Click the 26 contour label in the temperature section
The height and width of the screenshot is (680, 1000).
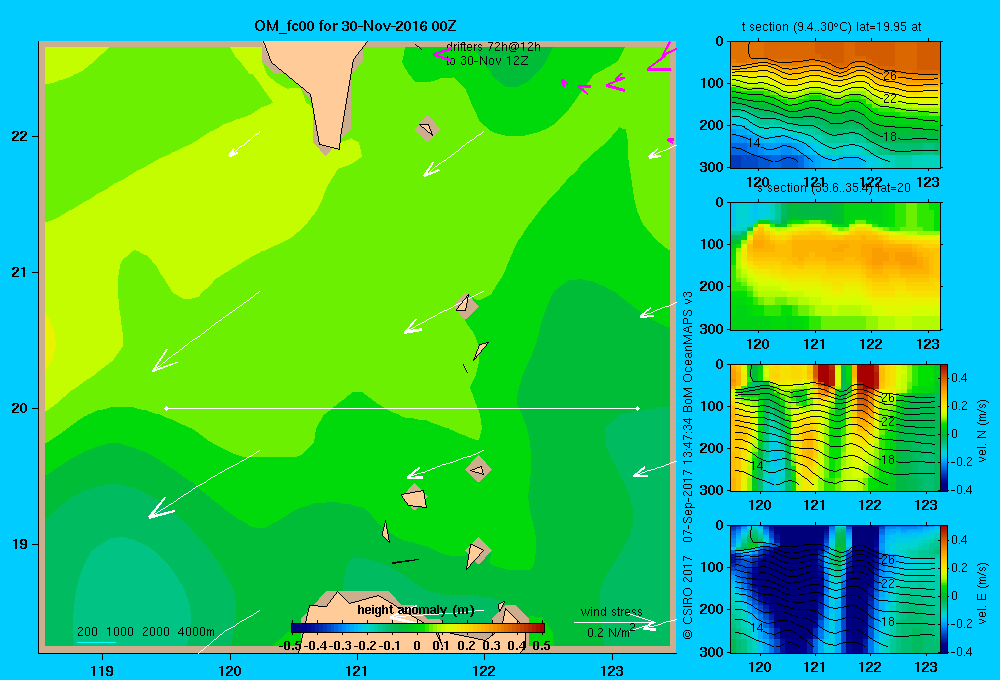(890, 76)
